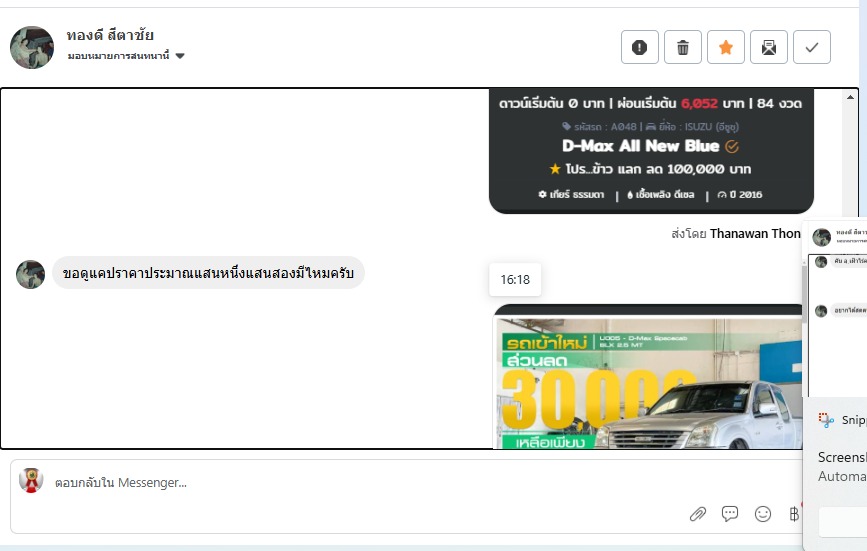
Task: Click the 16:18 timestamp tooltip
Action: tap(515, 280)
